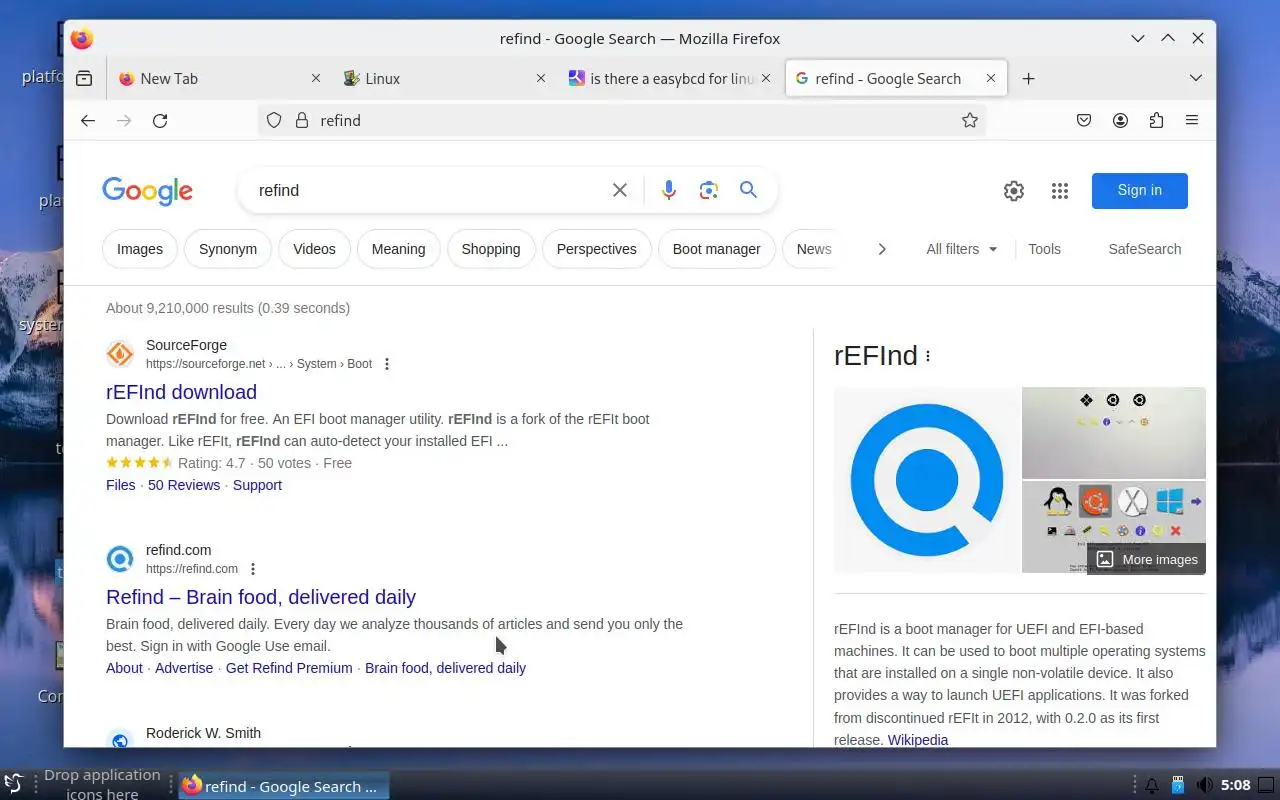Select the Synonym filter chip

pos(228,249)
